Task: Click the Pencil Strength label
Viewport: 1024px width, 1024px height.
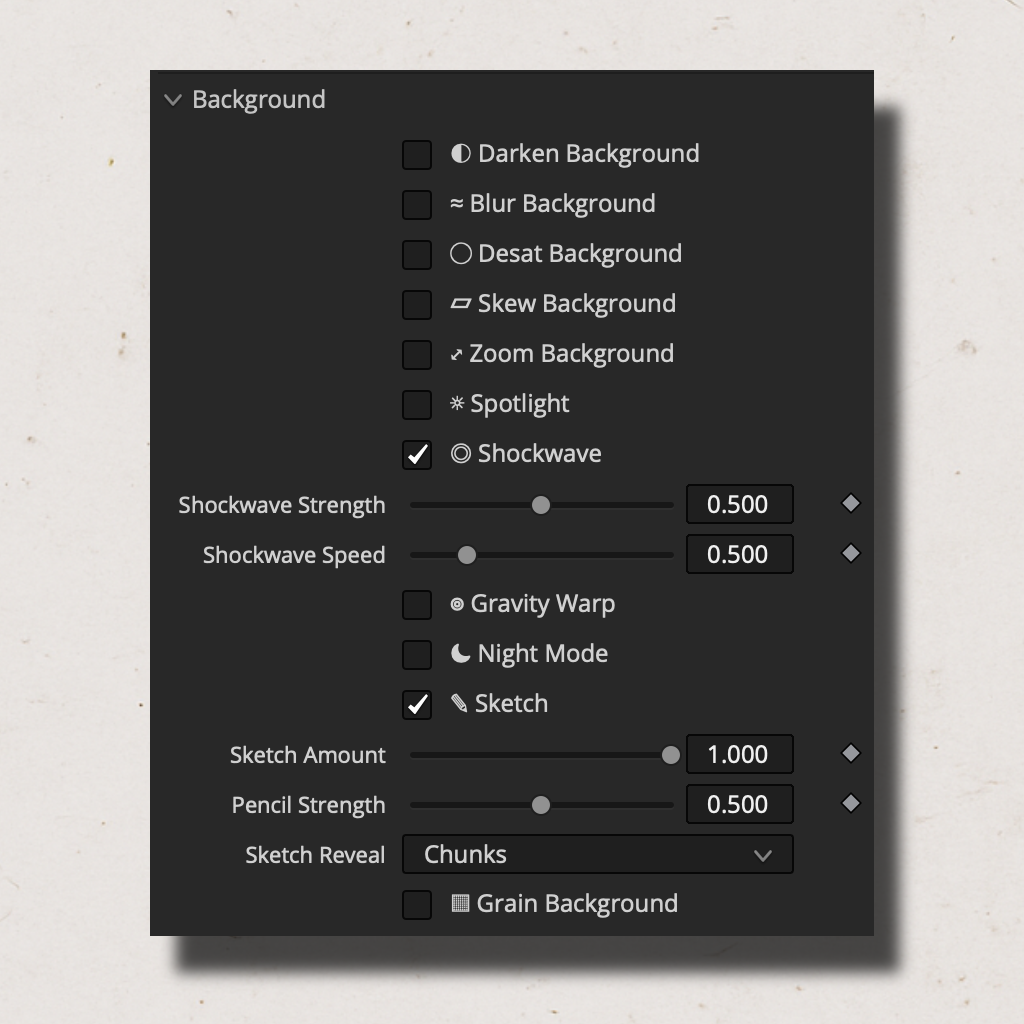Action: tap(309, 805)
